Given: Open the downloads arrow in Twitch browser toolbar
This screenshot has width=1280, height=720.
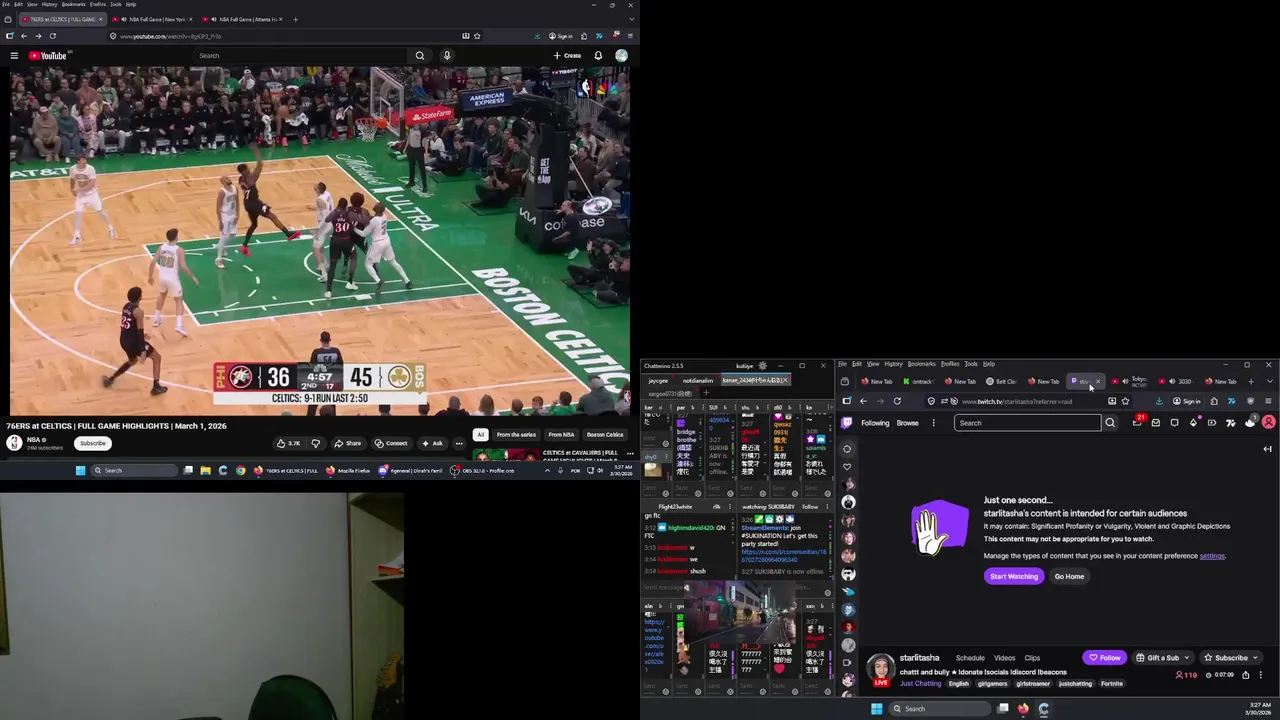Looking at the screenshot, I should pyautogui.click(x=1160, y=401).
